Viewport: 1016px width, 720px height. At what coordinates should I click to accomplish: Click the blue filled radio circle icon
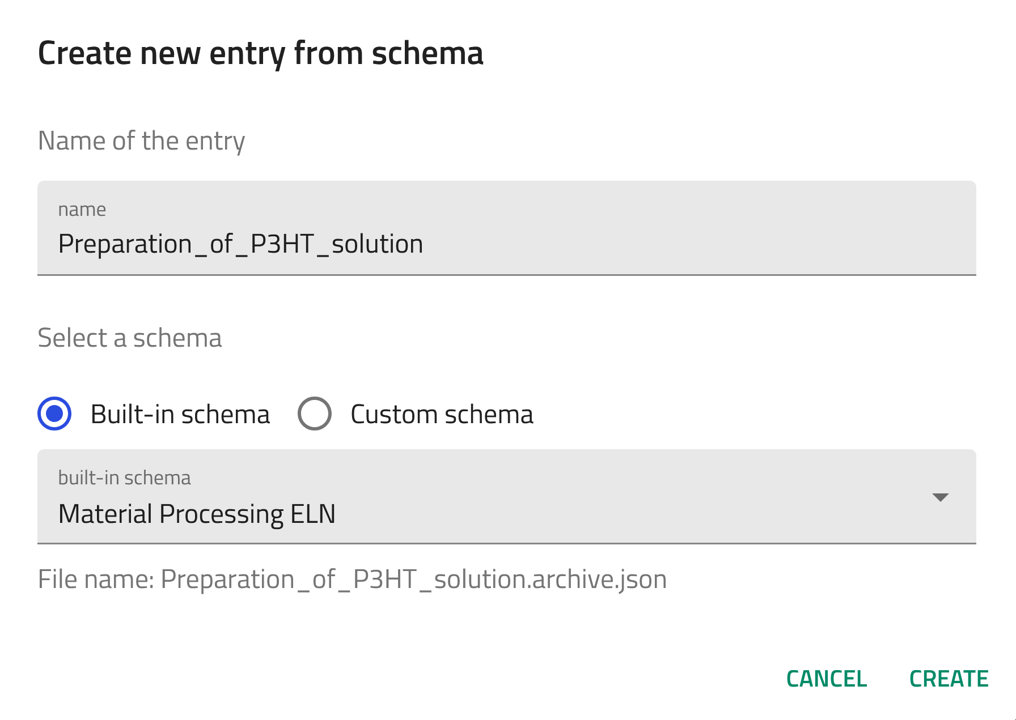pos(55,414)
